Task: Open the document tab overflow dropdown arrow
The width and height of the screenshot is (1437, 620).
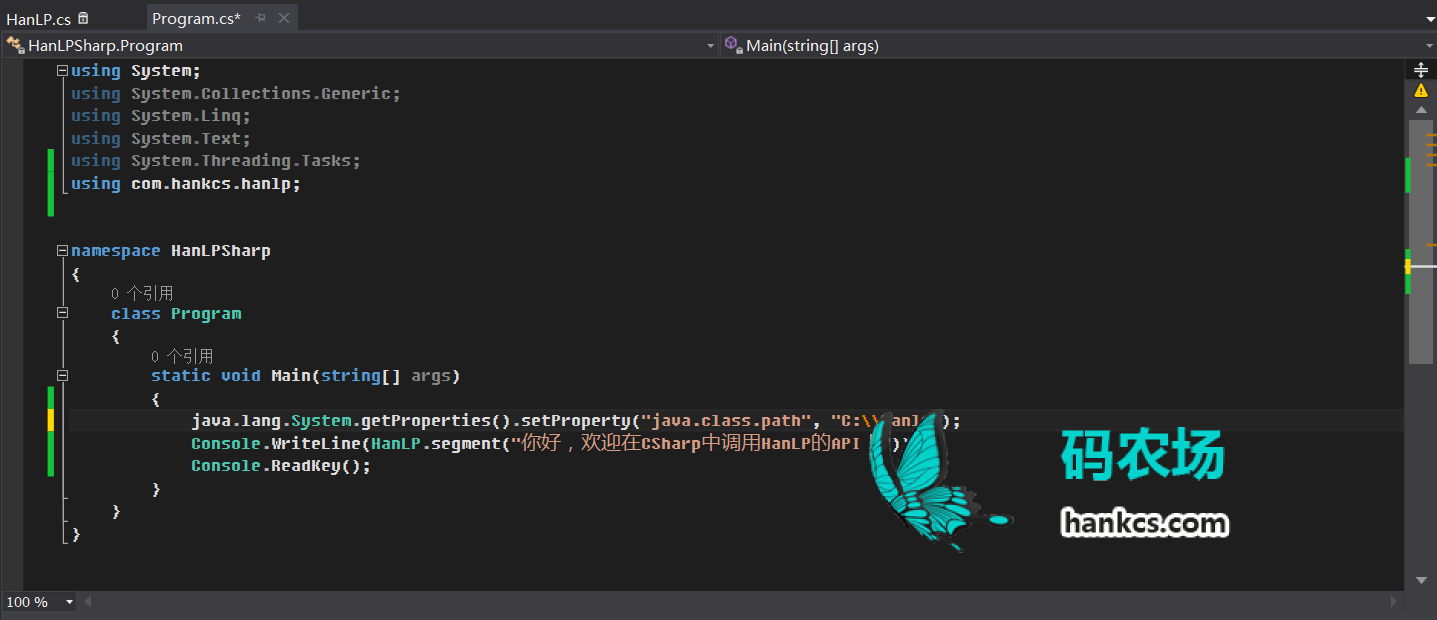Action: pos(1430,19)
